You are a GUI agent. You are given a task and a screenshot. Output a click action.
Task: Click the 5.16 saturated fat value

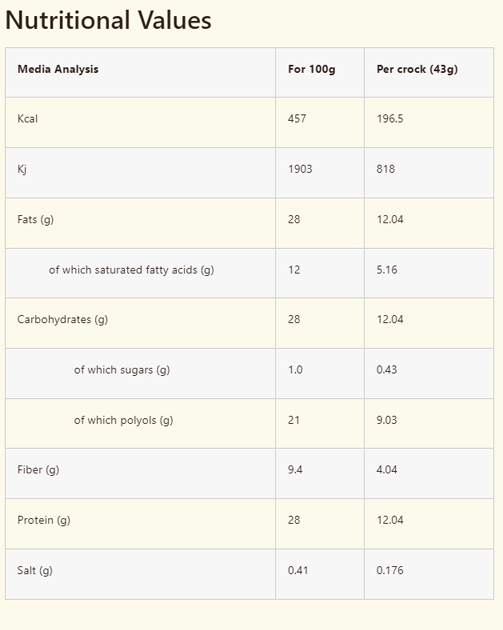click(x=387, y=270)
